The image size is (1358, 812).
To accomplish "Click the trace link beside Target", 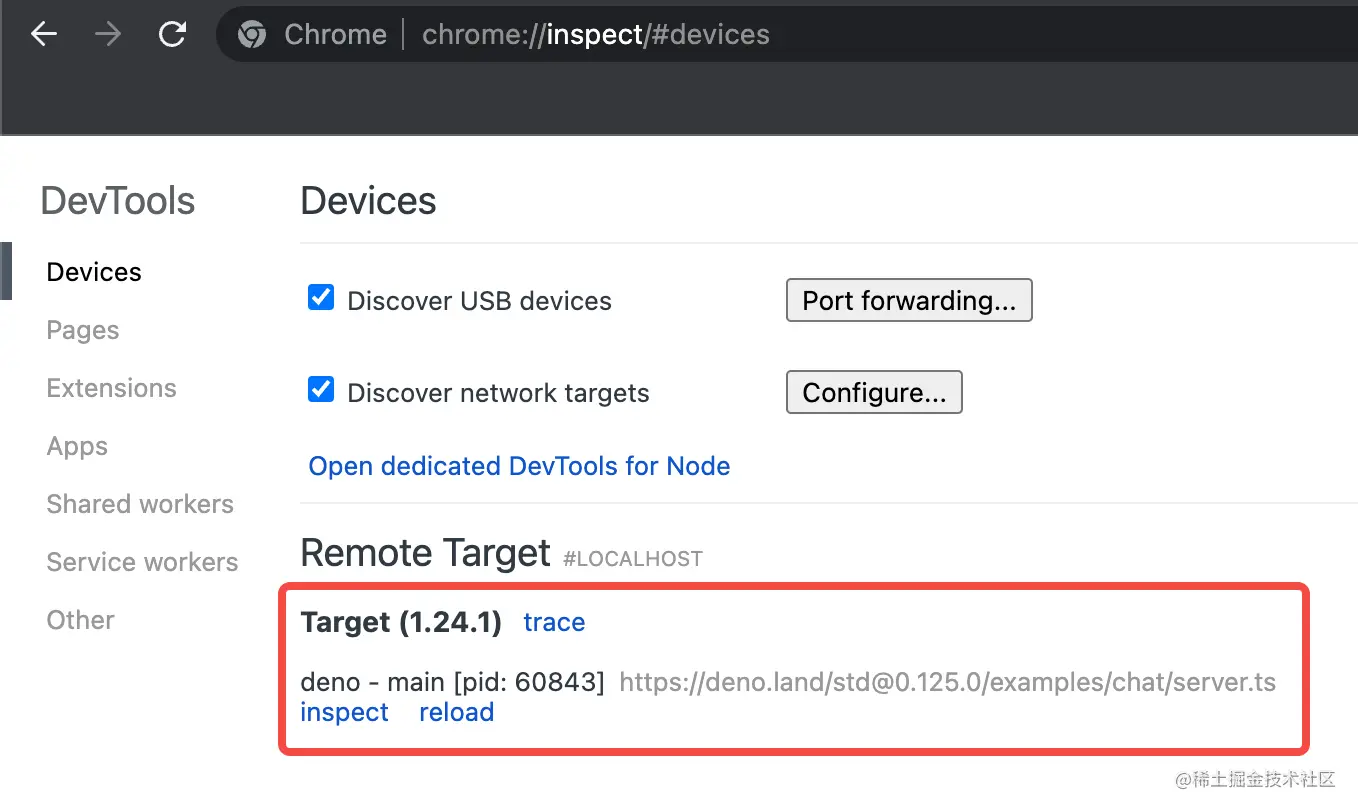I will click(554, 622).
